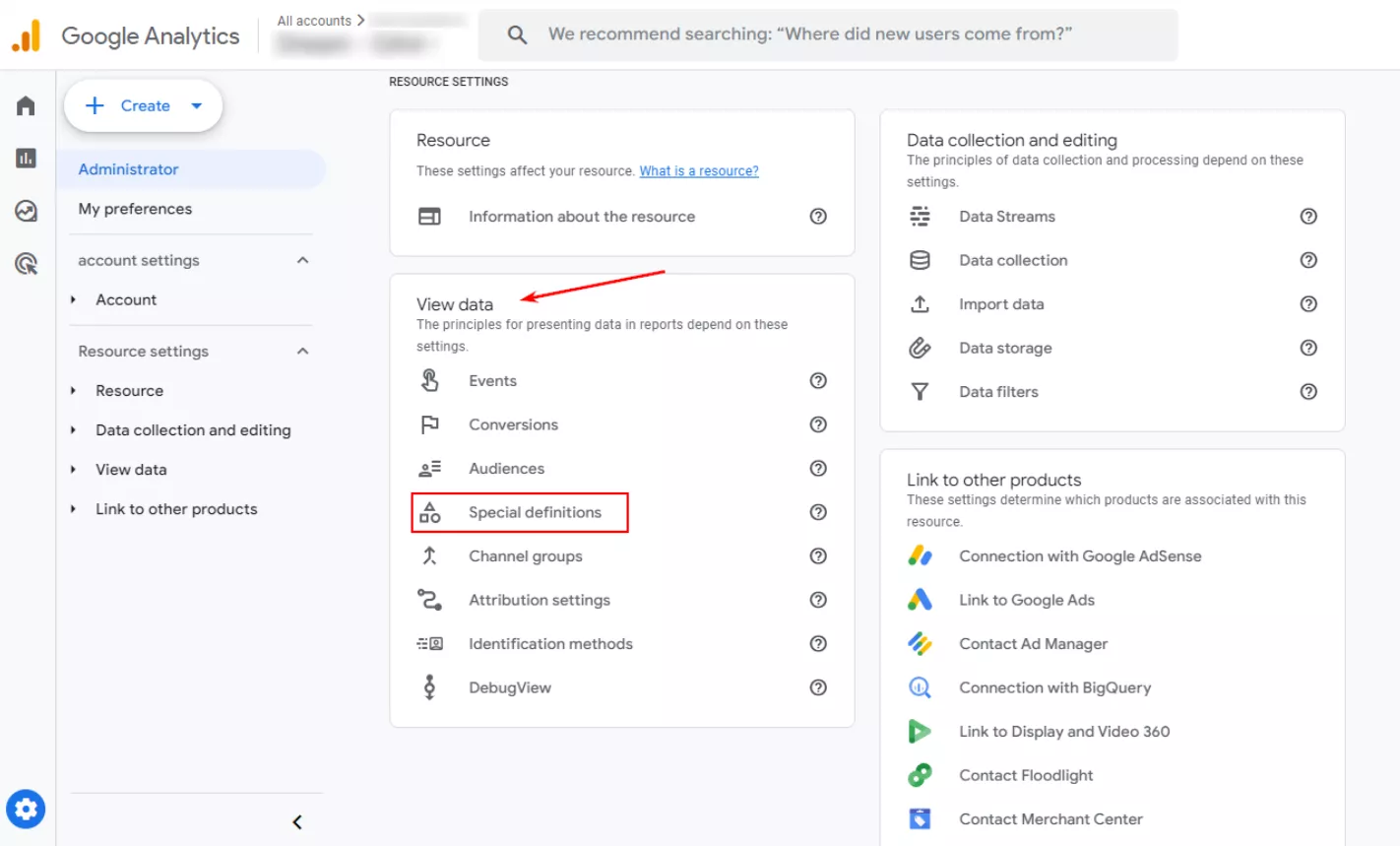Click the Create button
Screen dimensions: 1400x846
[144, 105]
